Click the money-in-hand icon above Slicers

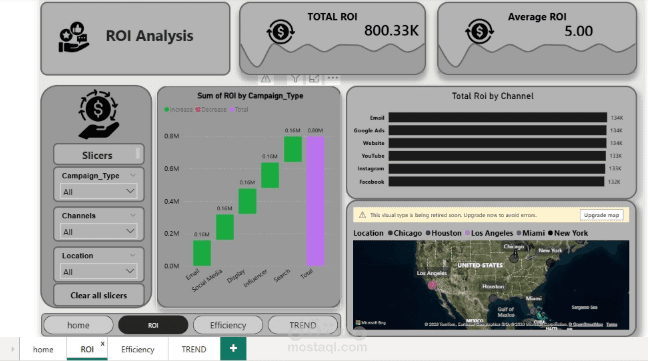click(x=98, y=114)
